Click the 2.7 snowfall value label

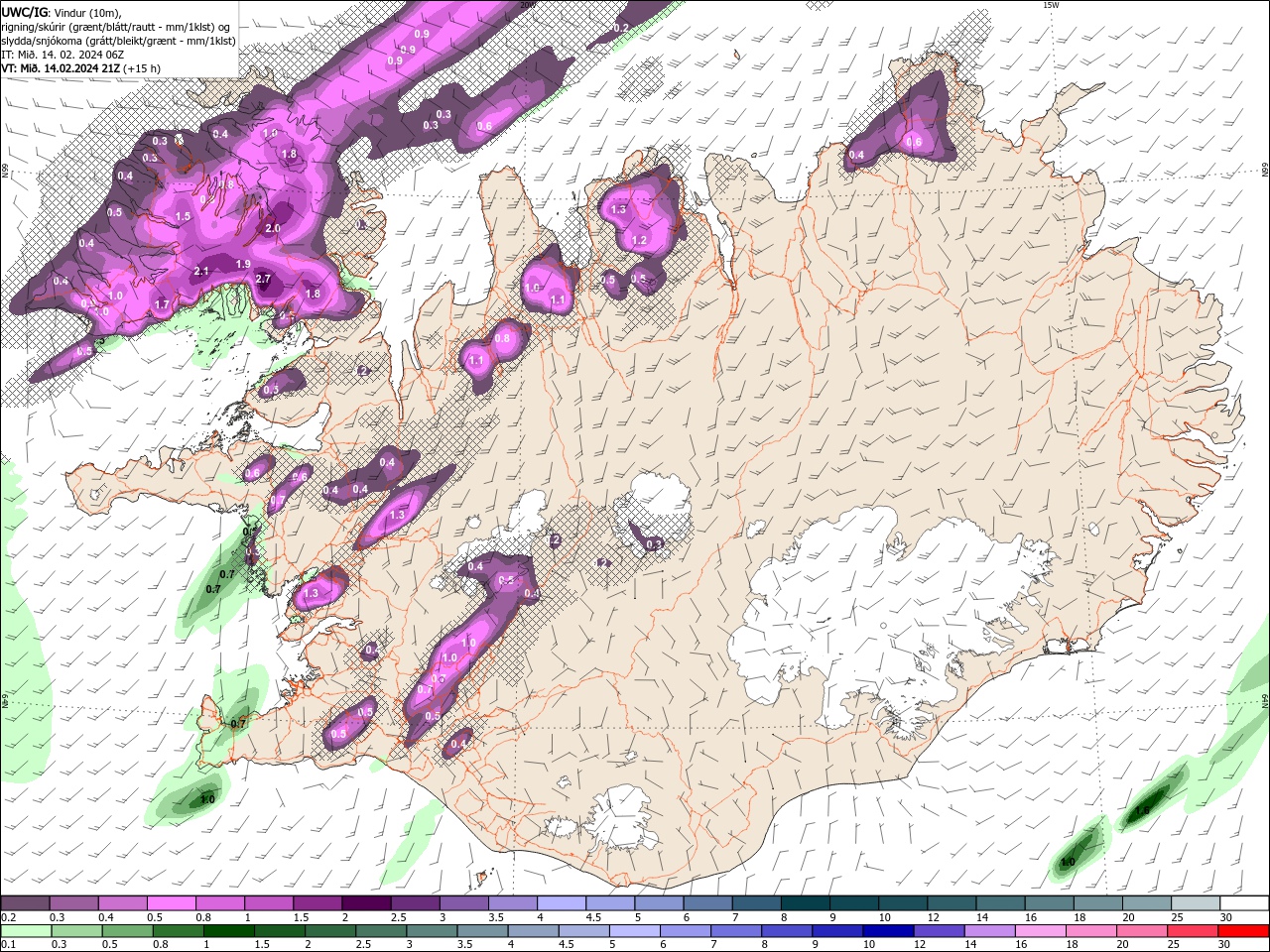(x=264, y=279)
